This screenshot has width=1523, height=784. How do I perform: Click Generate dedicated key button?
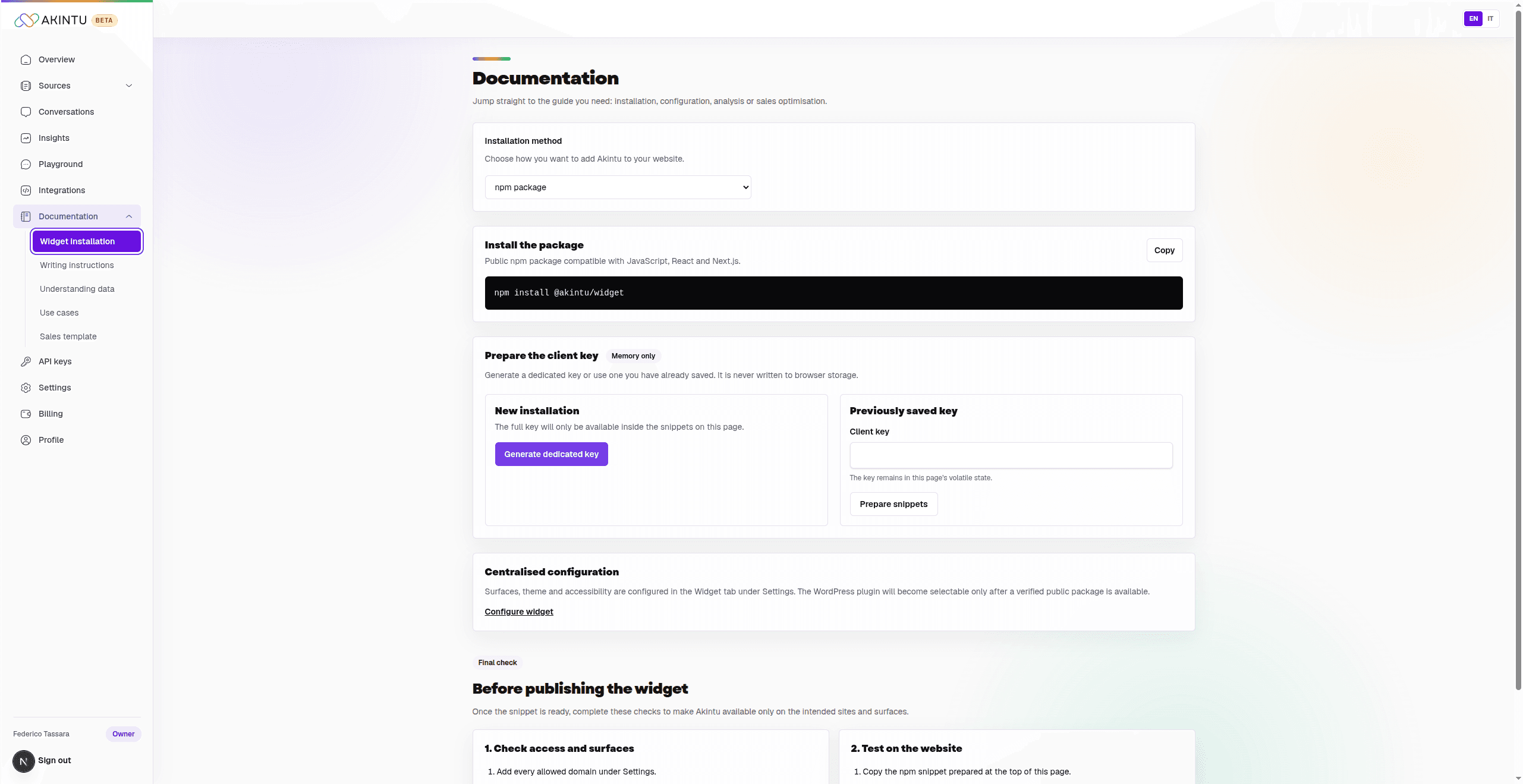click(x=551, y=454)
